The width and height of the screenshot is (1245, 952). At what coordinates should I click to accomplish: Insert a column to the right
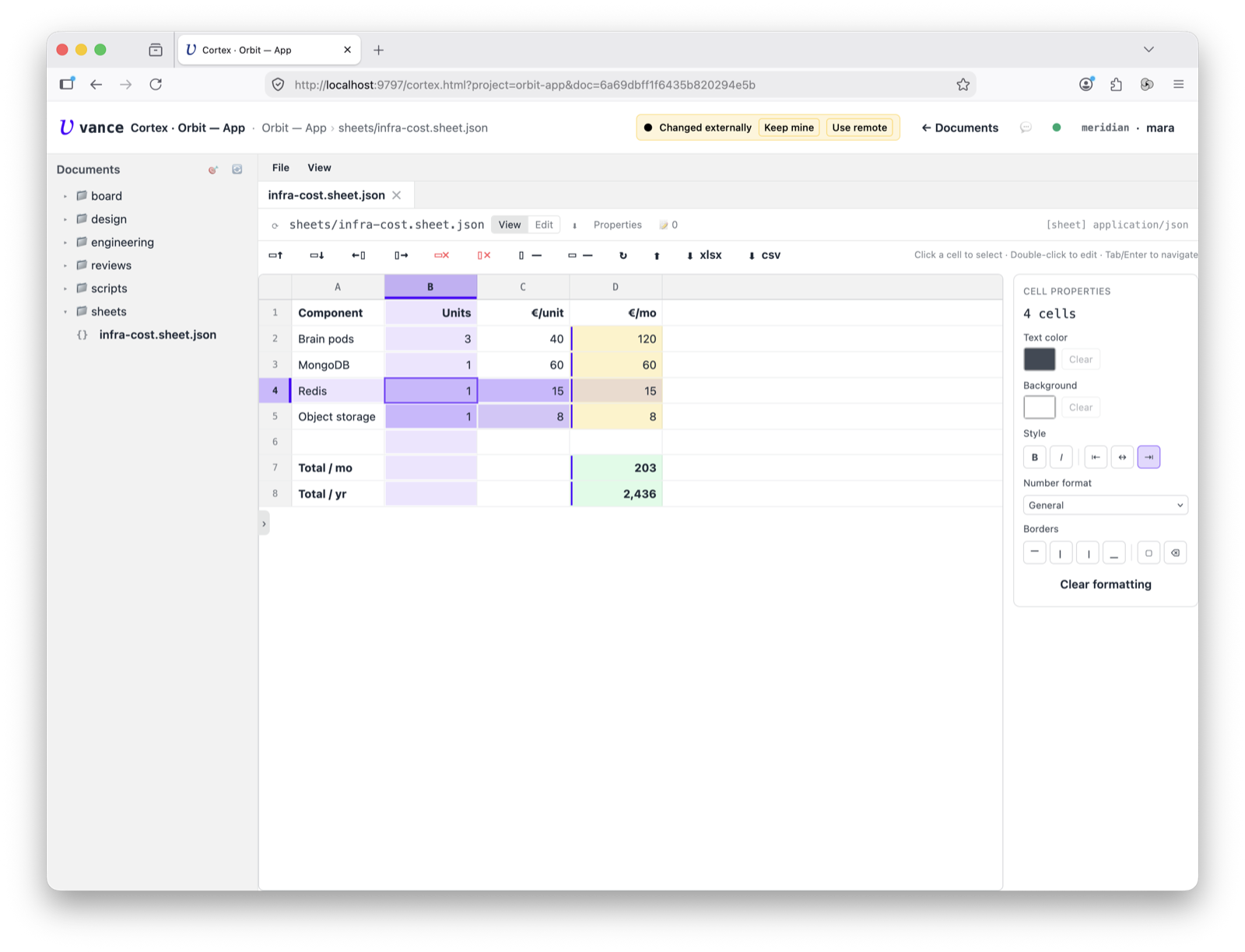coord(401,255)
